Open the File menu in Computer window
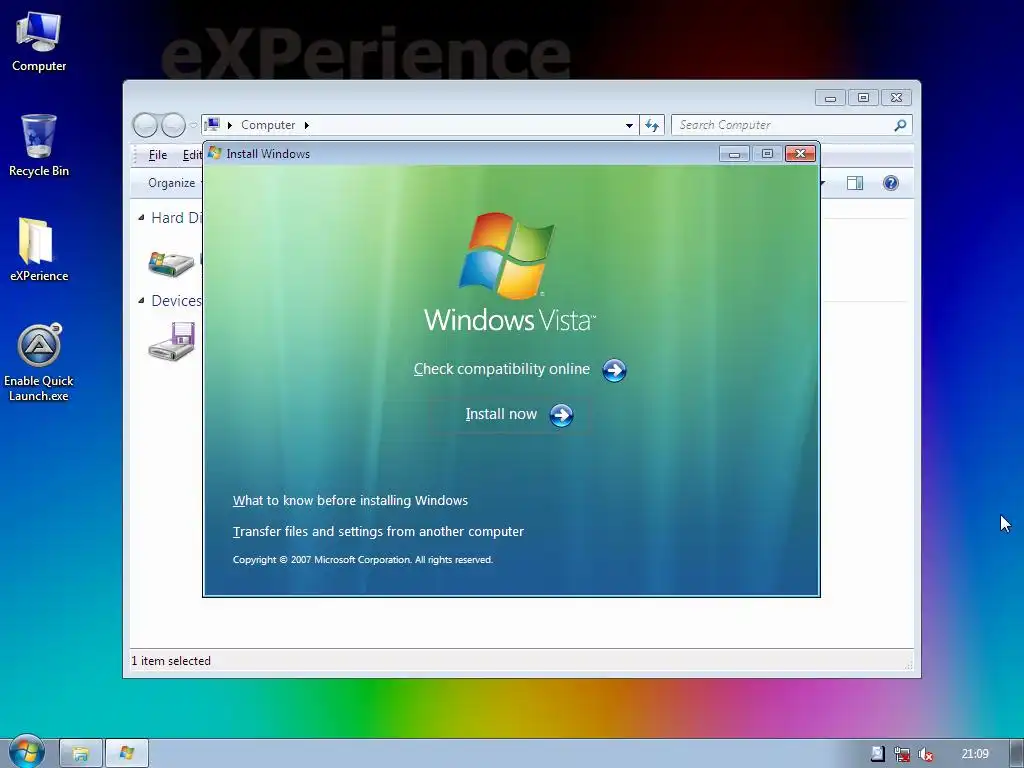This screenshot has width=1024, height=768. pyautogui.click(x=157, y=155)
